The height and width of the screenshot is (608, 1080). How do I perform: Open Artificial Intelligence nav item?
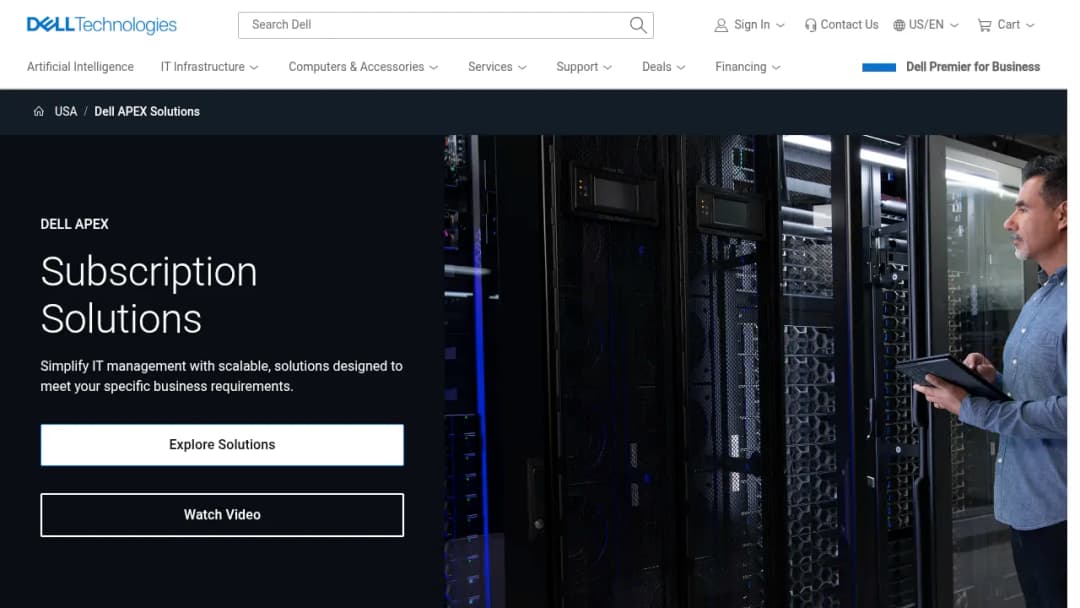click(80, 67)
